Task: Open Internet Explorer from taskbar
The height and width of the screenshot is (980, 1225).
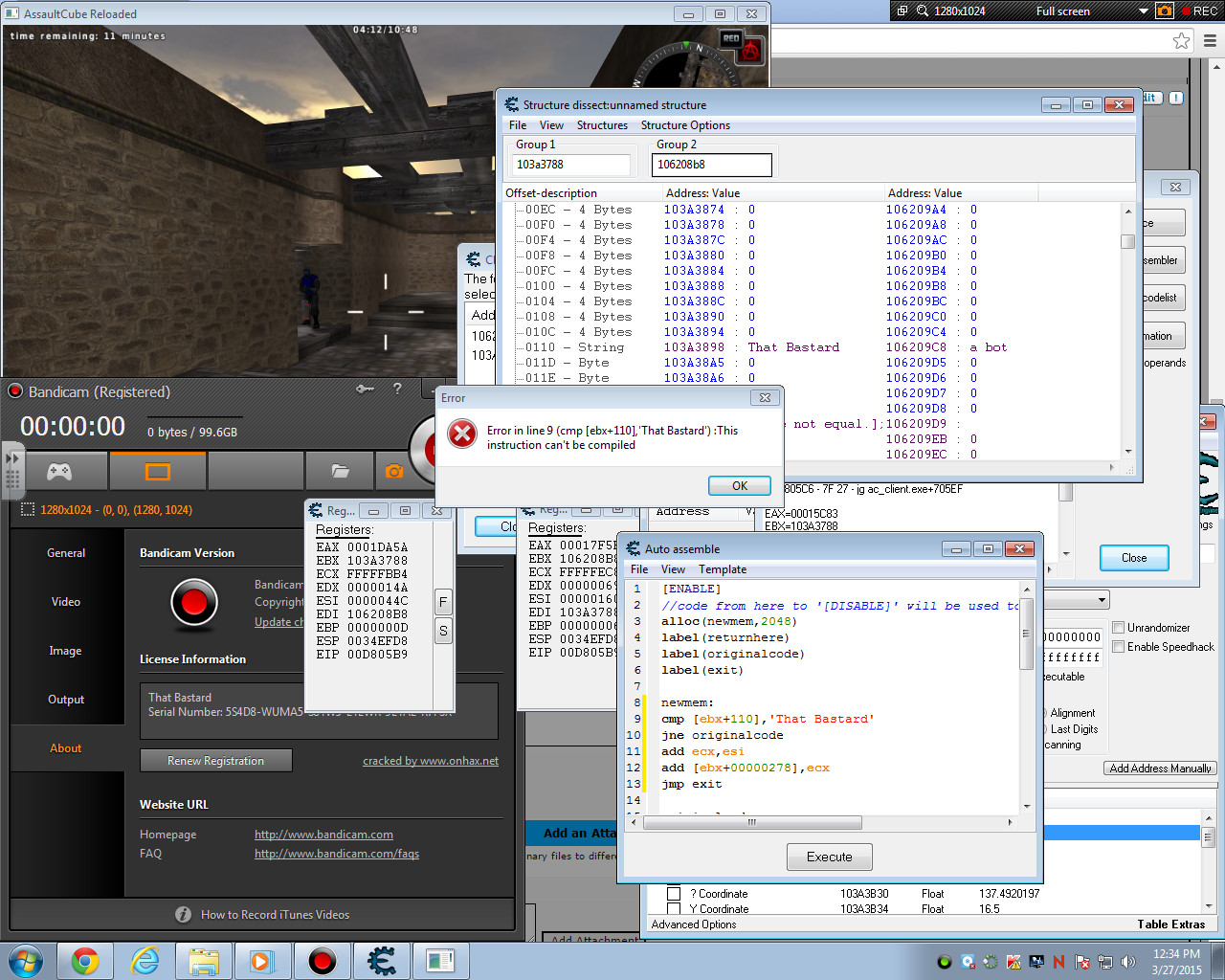Action: [145, 961]
